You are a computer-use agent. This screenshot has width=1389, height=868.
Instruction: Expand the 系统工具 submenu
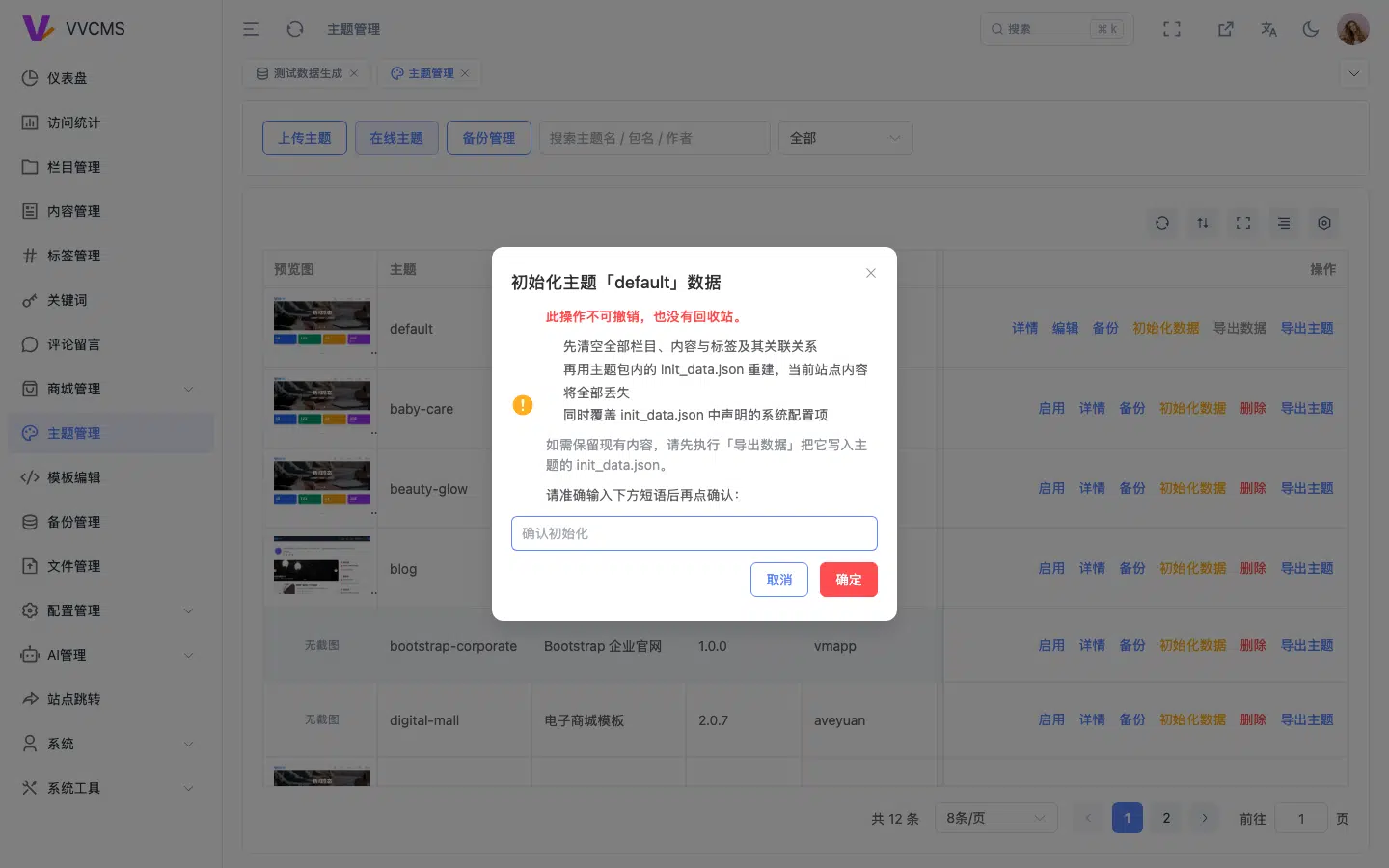pyautogui.click(x=111, y=788)
